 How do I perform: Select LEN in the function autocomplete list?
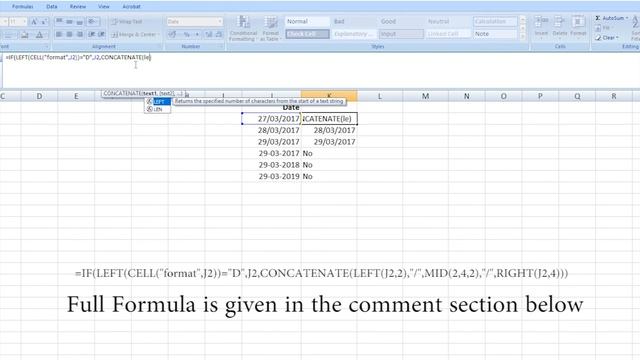pyautogui.click(x=158, y=109)
